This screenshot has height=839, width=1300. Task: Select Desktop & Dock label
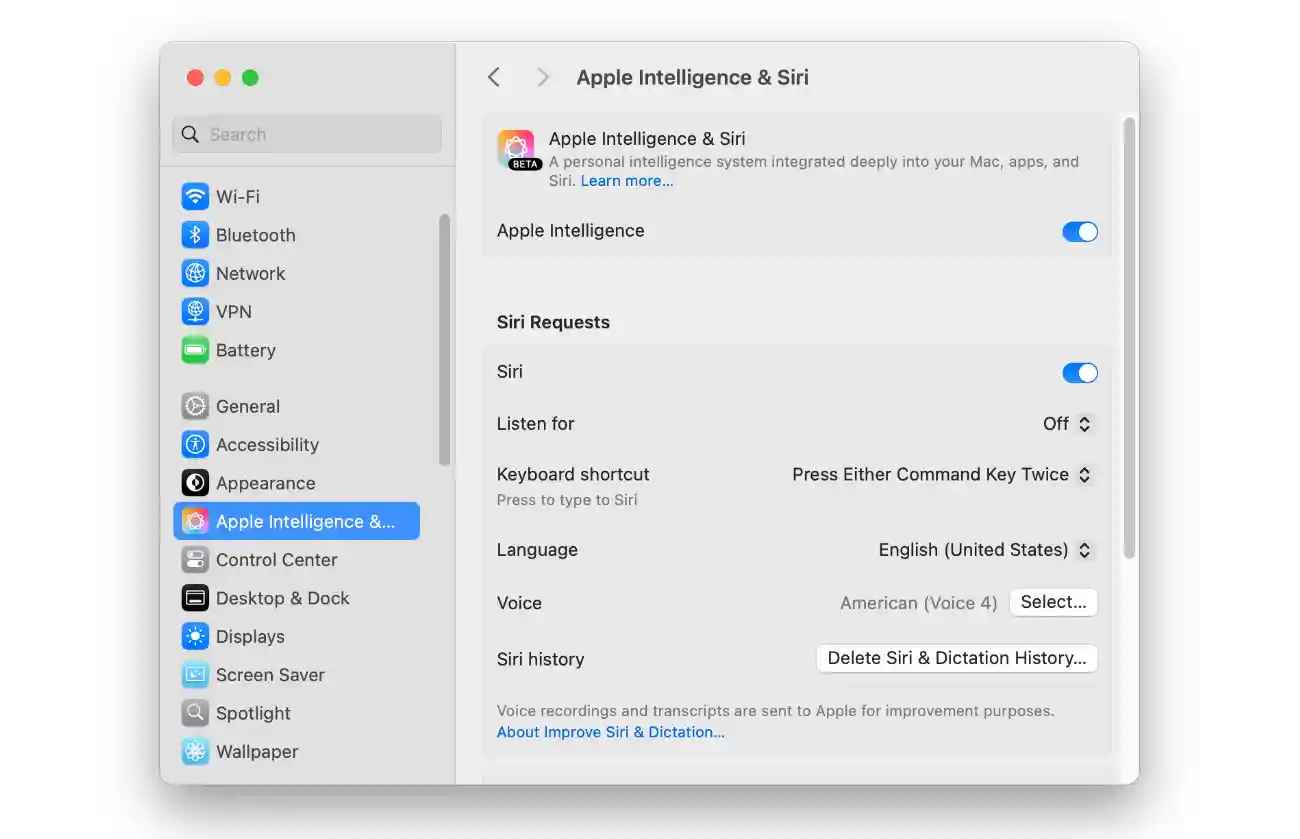click(x=283, y=598)
